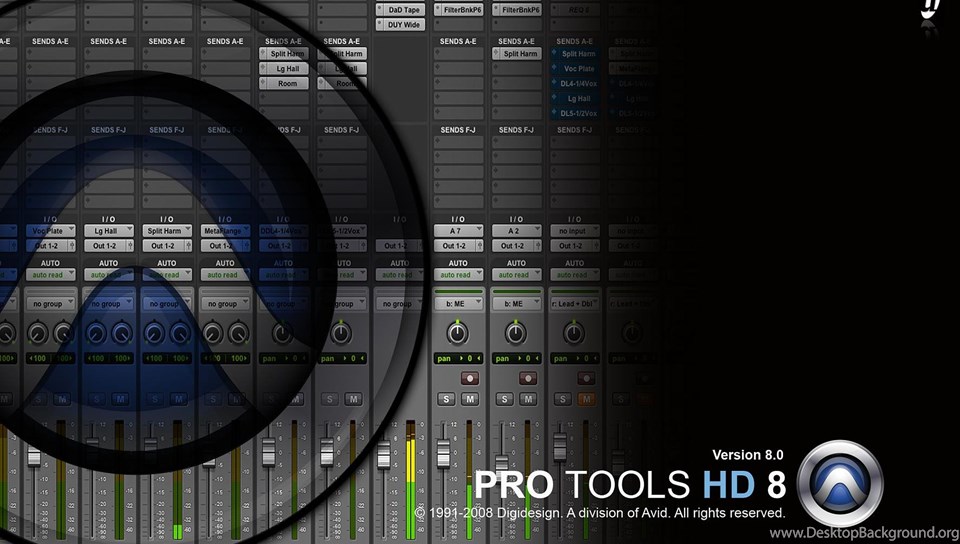The height and width of the screenshot is (544, 960).
Task: Click the Pro Tools logo icon
Action: click(x=841, y=482)
